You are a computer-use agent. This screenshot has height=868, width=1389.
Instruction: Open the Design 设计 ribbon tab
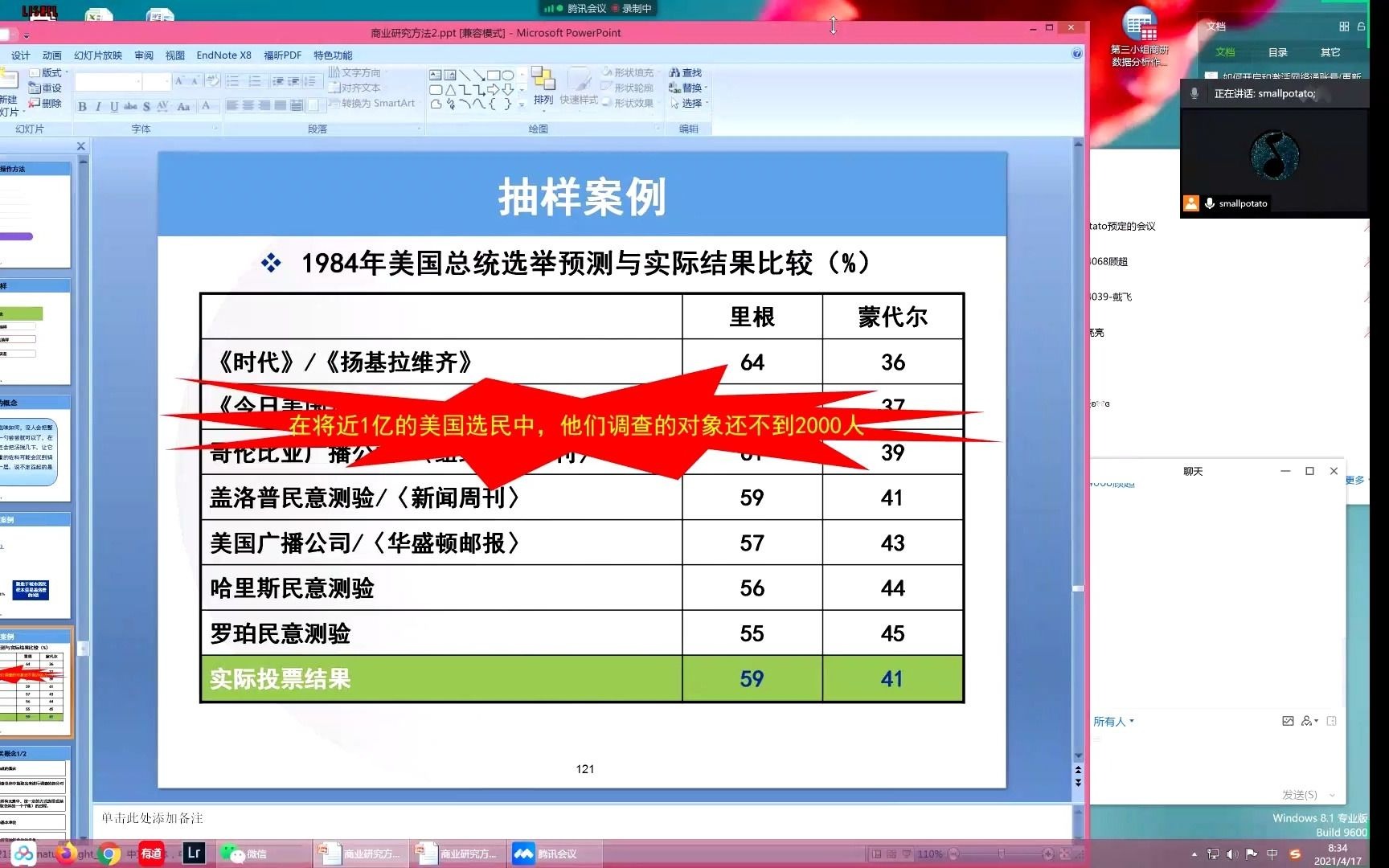click(x=20, y=55)
